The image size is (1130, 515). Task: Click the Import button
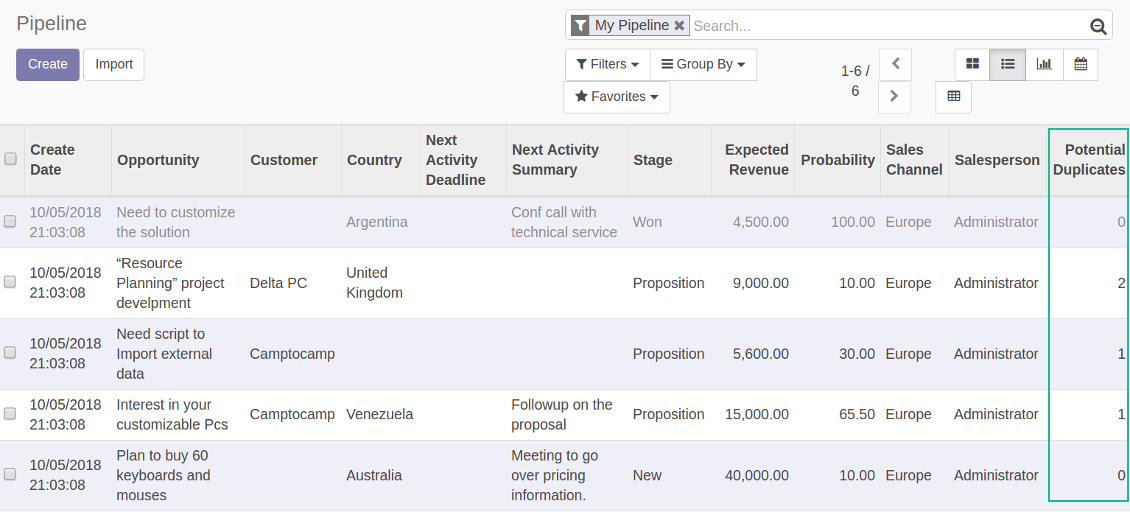click(114, 64)
